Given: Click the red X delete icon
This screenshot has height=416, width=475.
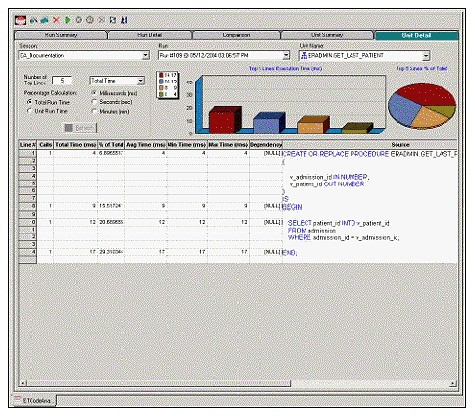Looking at the screenshot, I should click(x=56, y=20).
